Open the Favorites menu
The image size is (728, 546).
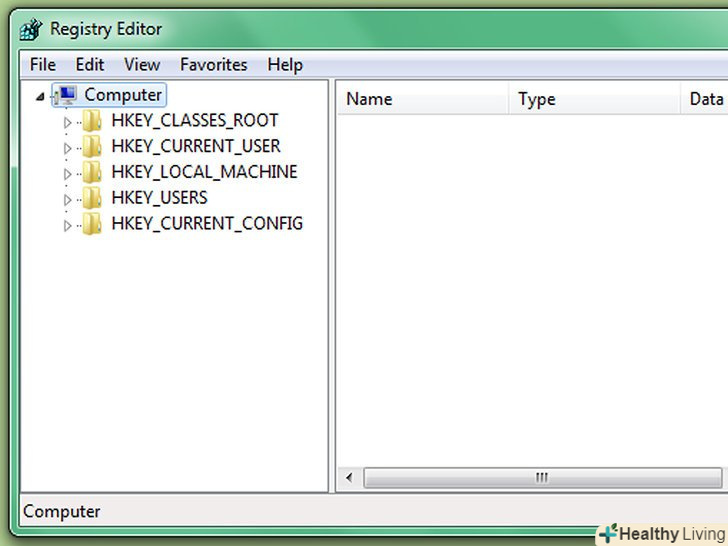(x=214, y=65)
